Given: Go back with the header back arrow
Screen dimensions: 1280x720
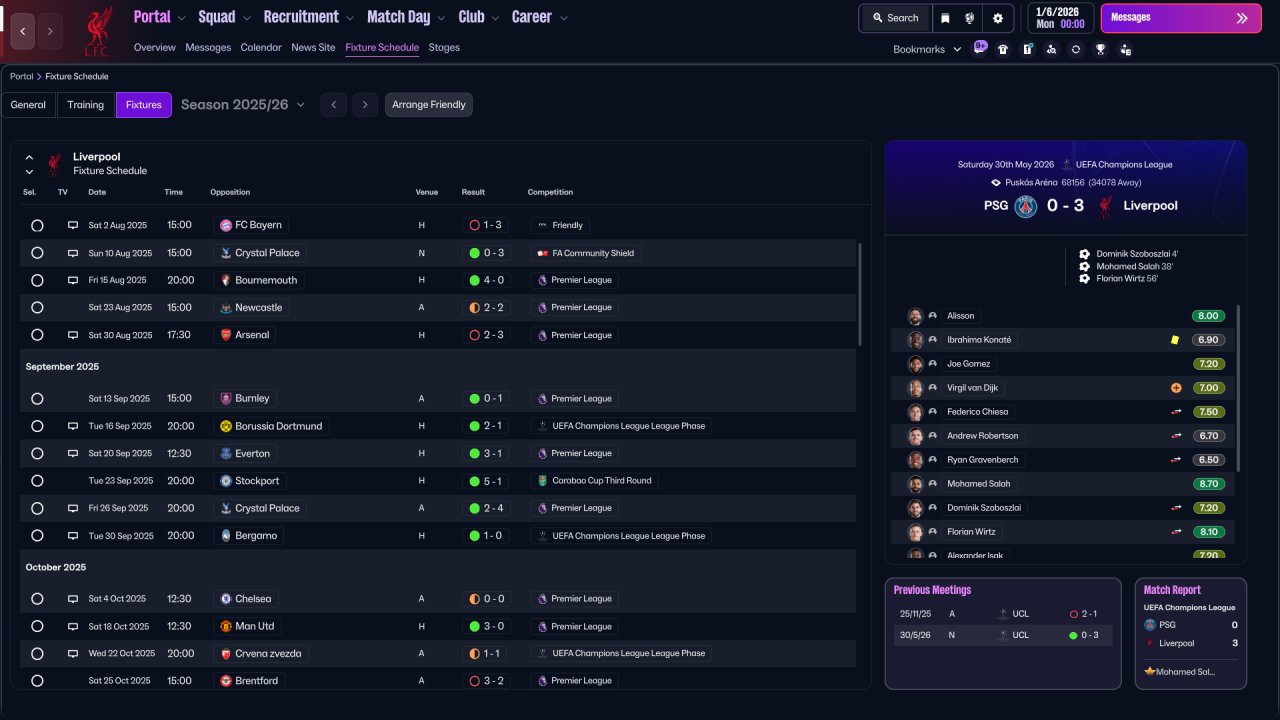Looking at the screenshot, I should [23, 31].
